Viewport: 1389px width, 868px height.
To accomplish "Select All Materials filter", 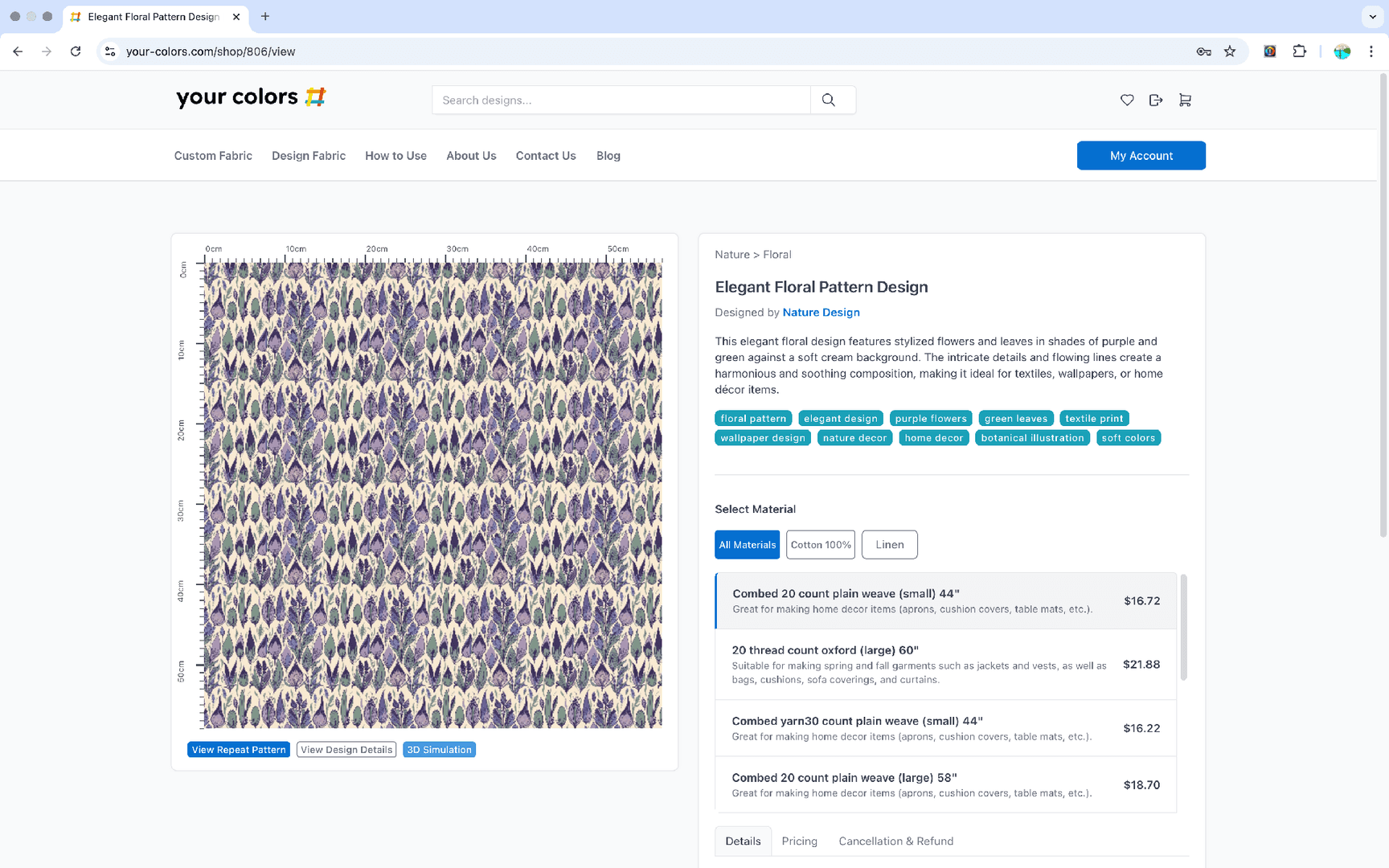I will 747,545.
